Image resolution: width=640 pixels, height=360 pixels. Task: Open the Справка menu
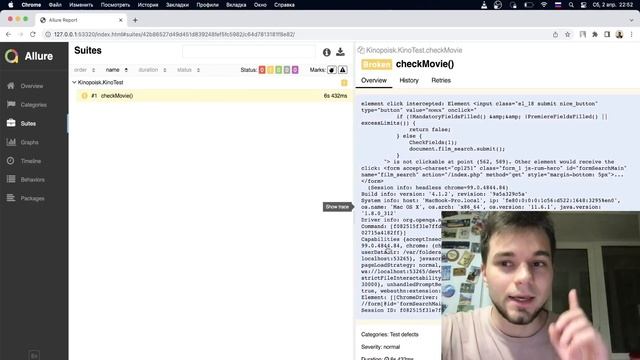click(x=284, y=5)
